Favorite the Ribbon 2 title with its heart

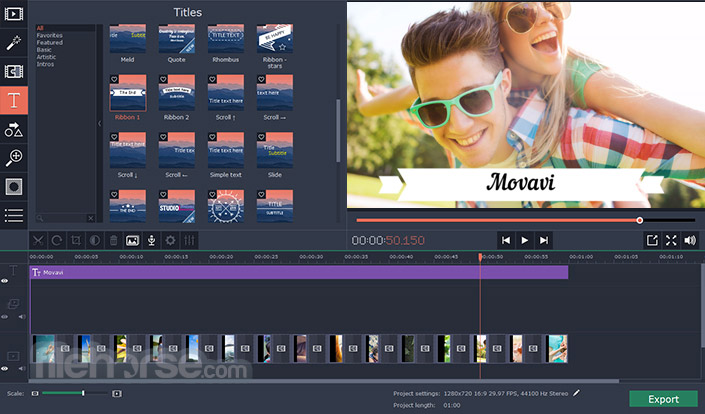(163, 79)
